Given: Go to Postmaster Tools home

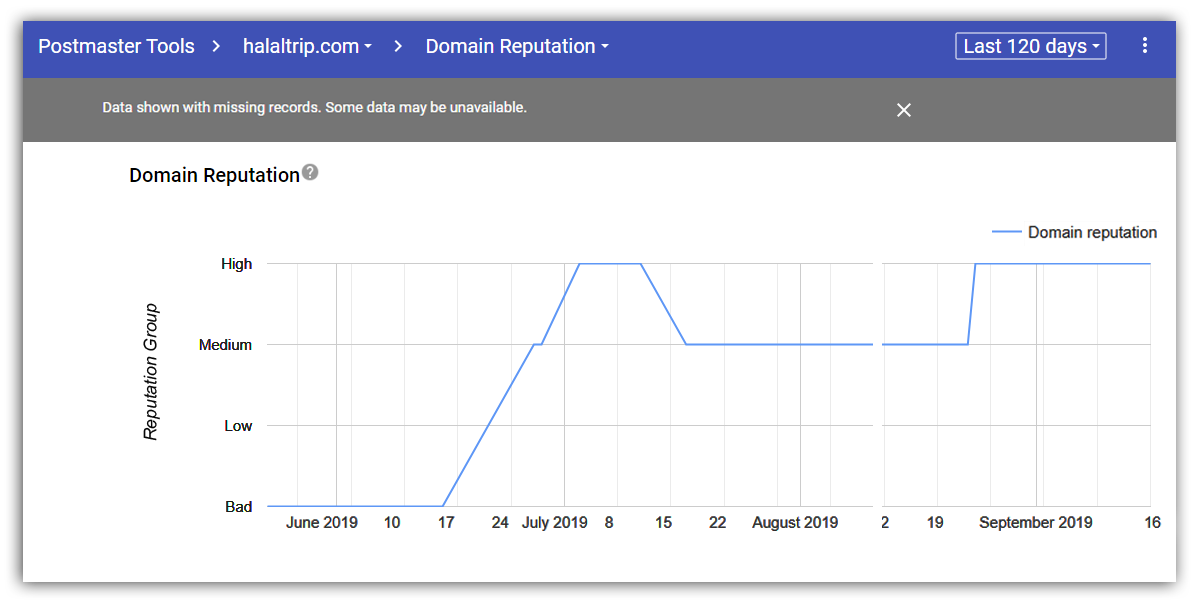Looking at the screenshot, I should 116,46.
